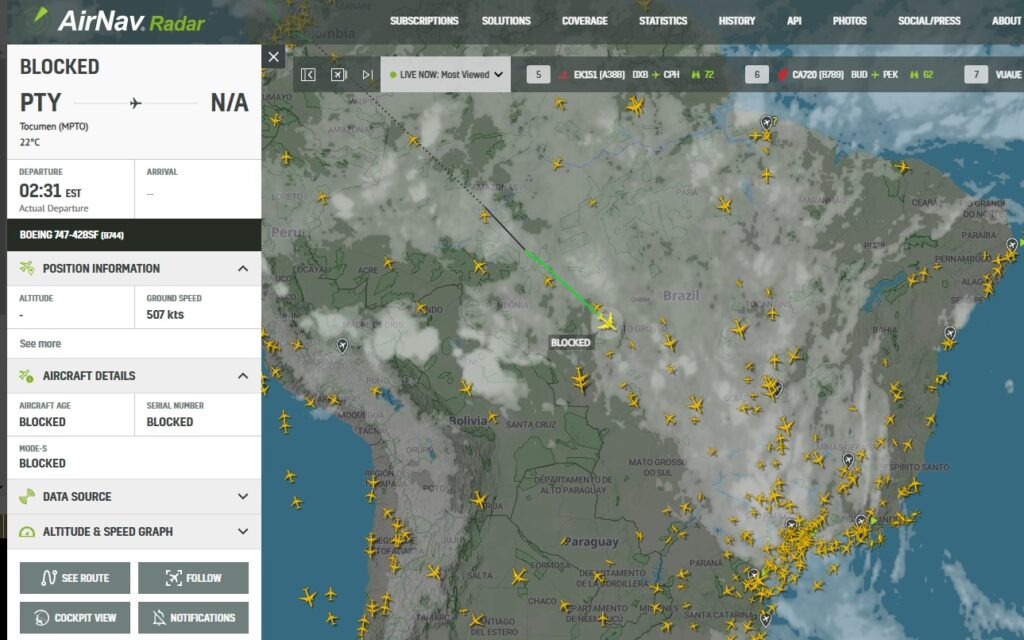
Task: Click the EK151 flight red aircraft icon
Action: [564, 74]
